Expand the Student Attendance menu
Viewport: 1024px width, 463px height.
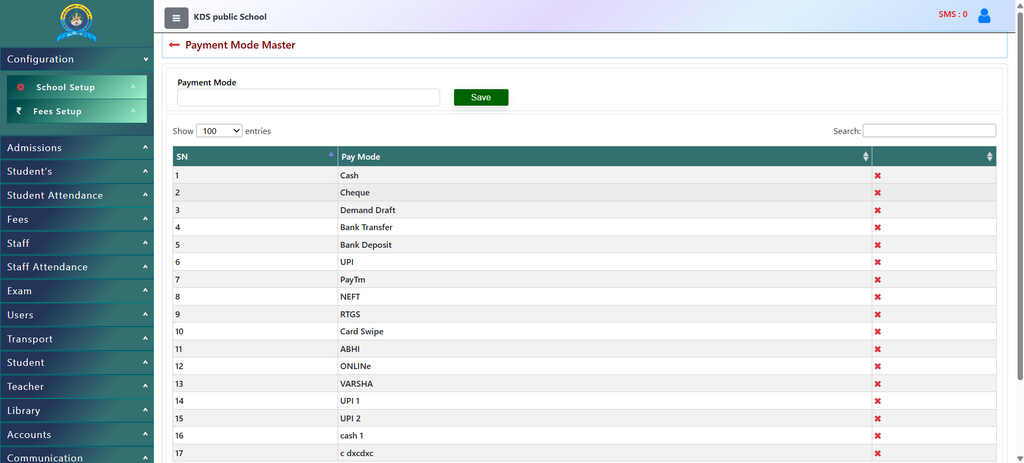point(76,195)
